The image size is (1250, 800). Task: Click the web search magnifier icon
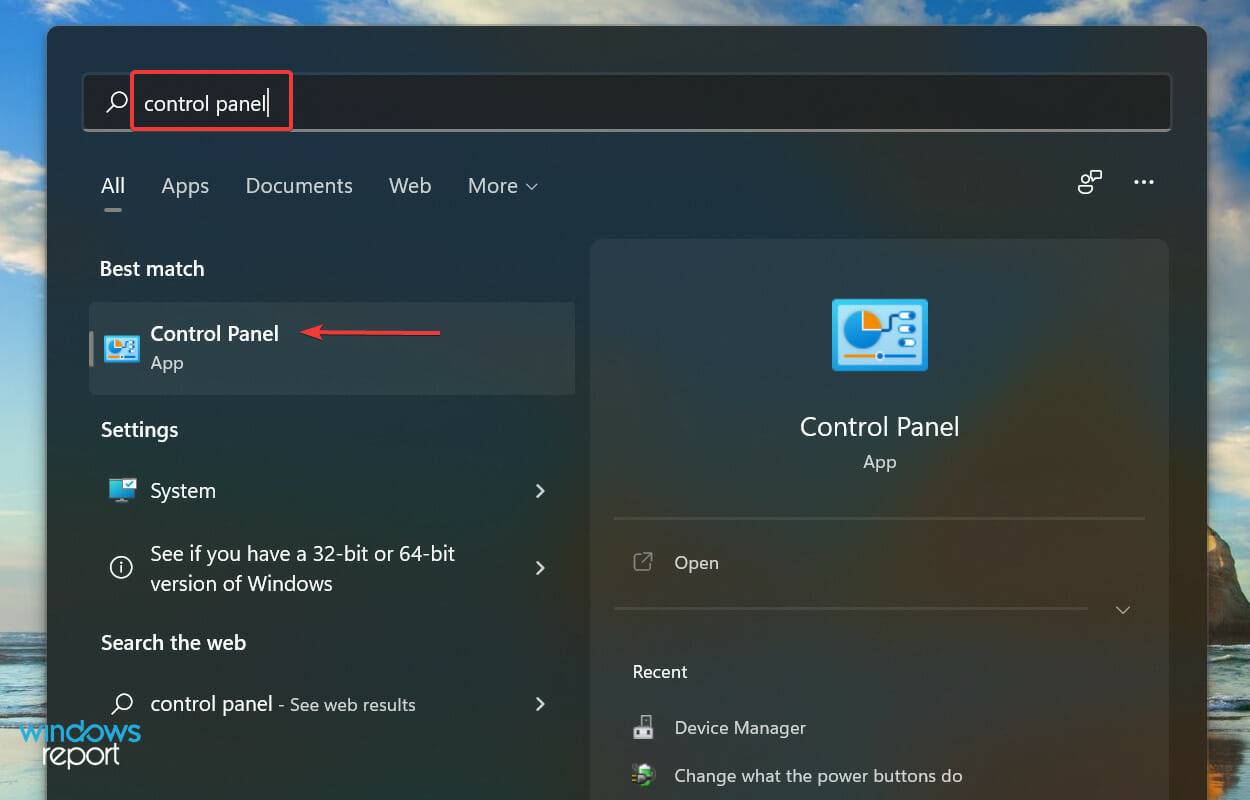tap(121, 704)
